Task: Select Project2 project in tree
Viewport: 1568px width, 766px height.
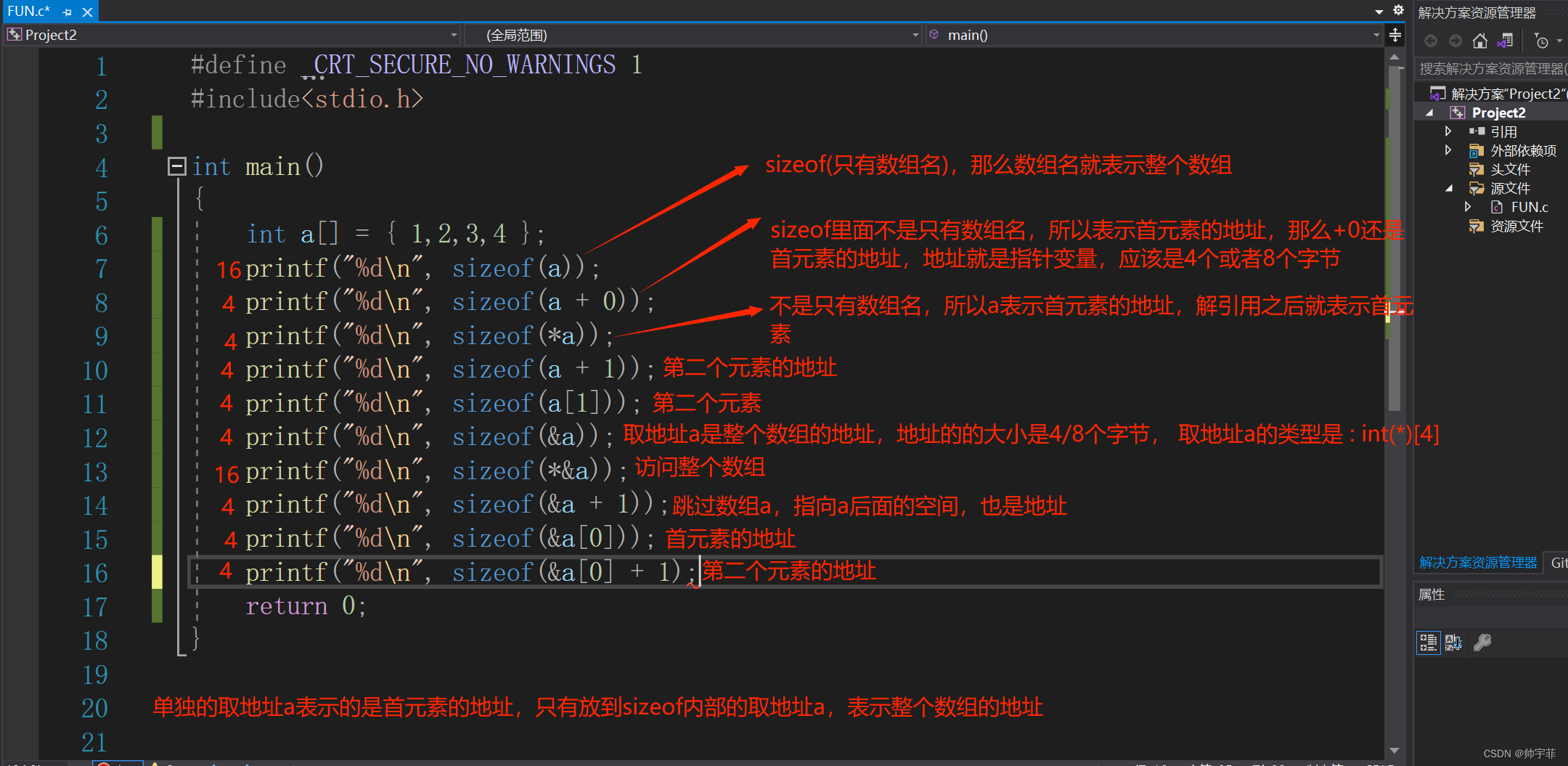Action: [x=1498, y=113]
